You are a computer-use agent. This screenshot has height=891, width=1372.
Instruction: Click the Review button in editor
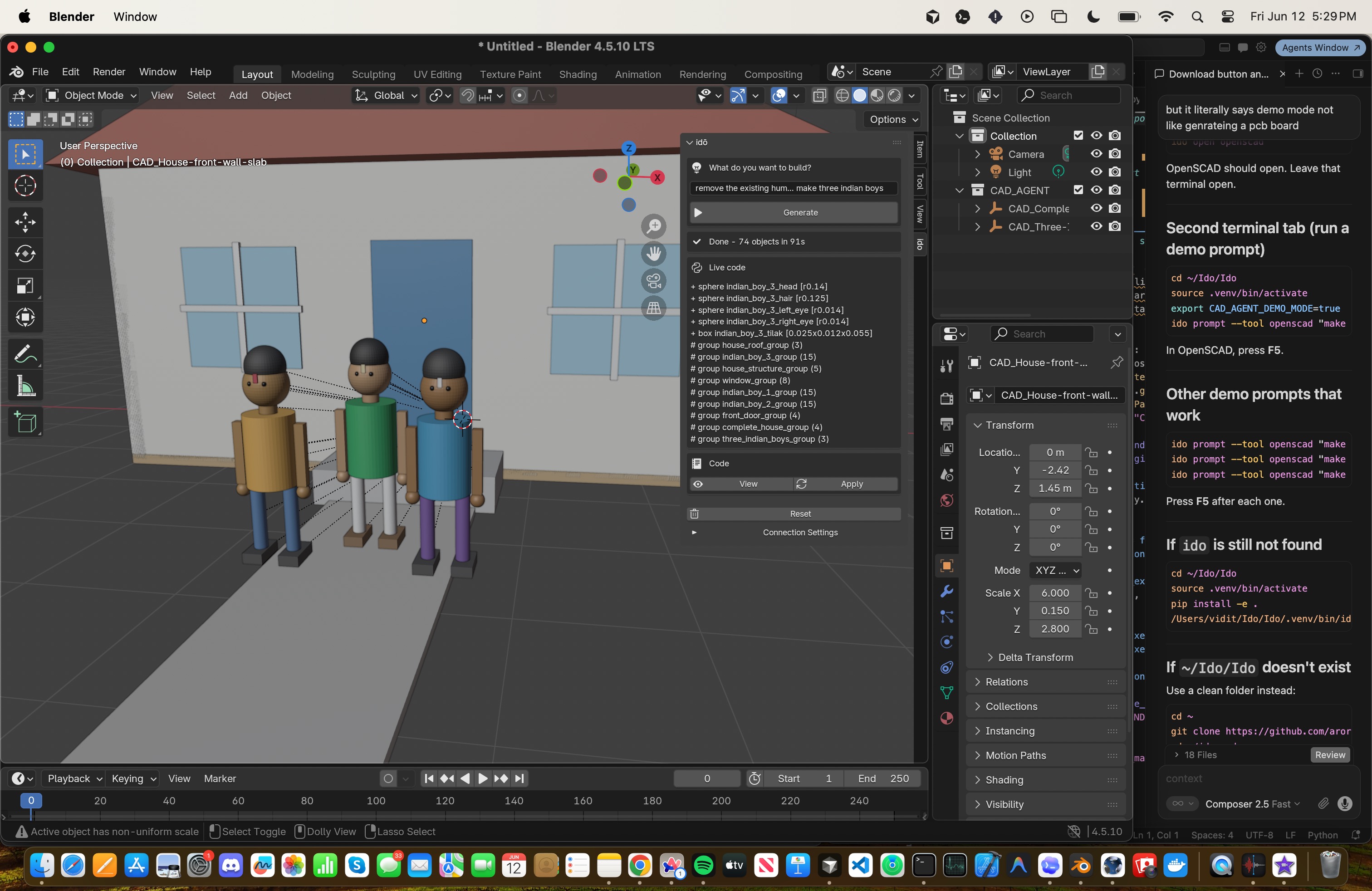(x=1329, y=755)
